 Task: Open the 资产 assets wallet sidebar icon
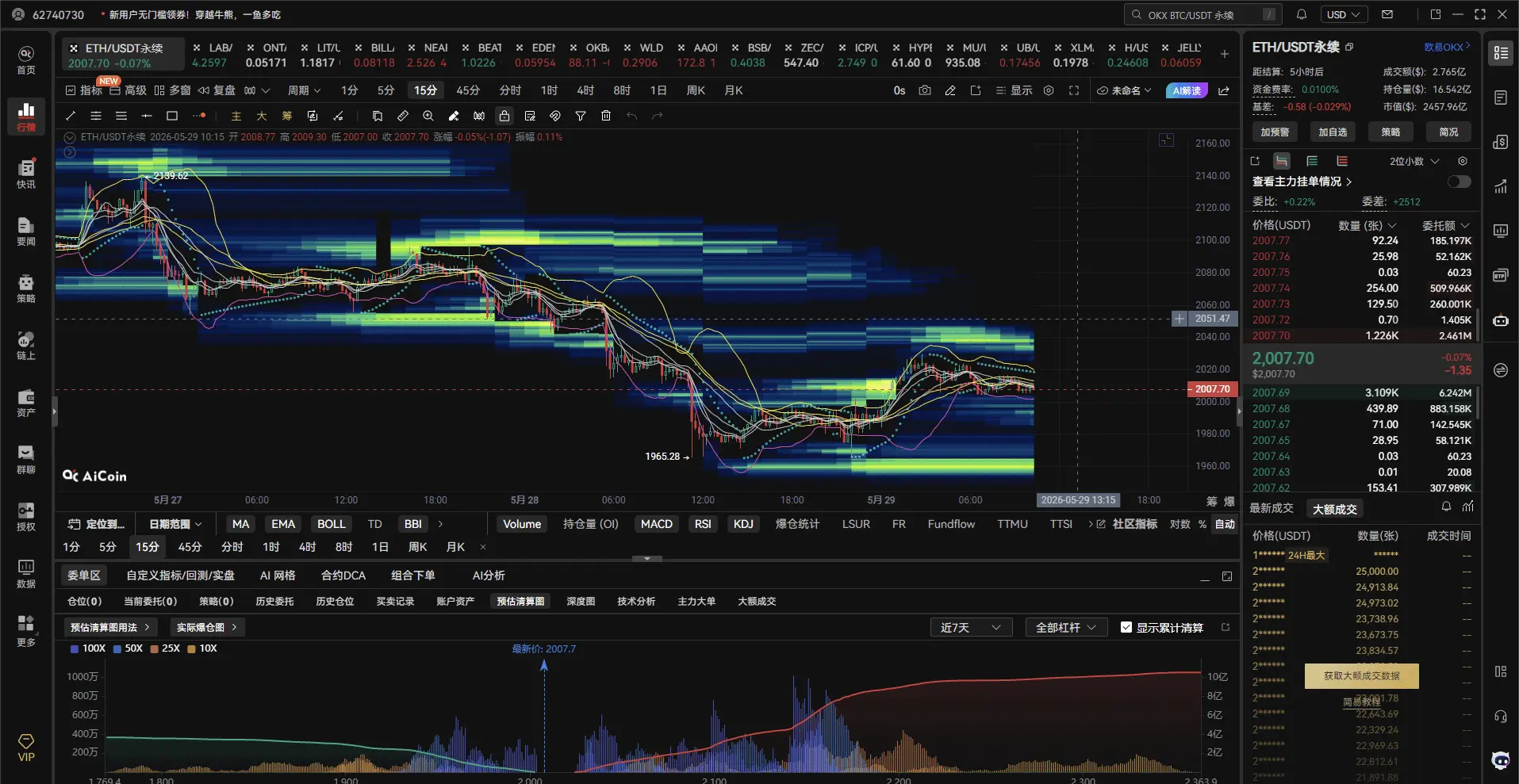[26, 402]
